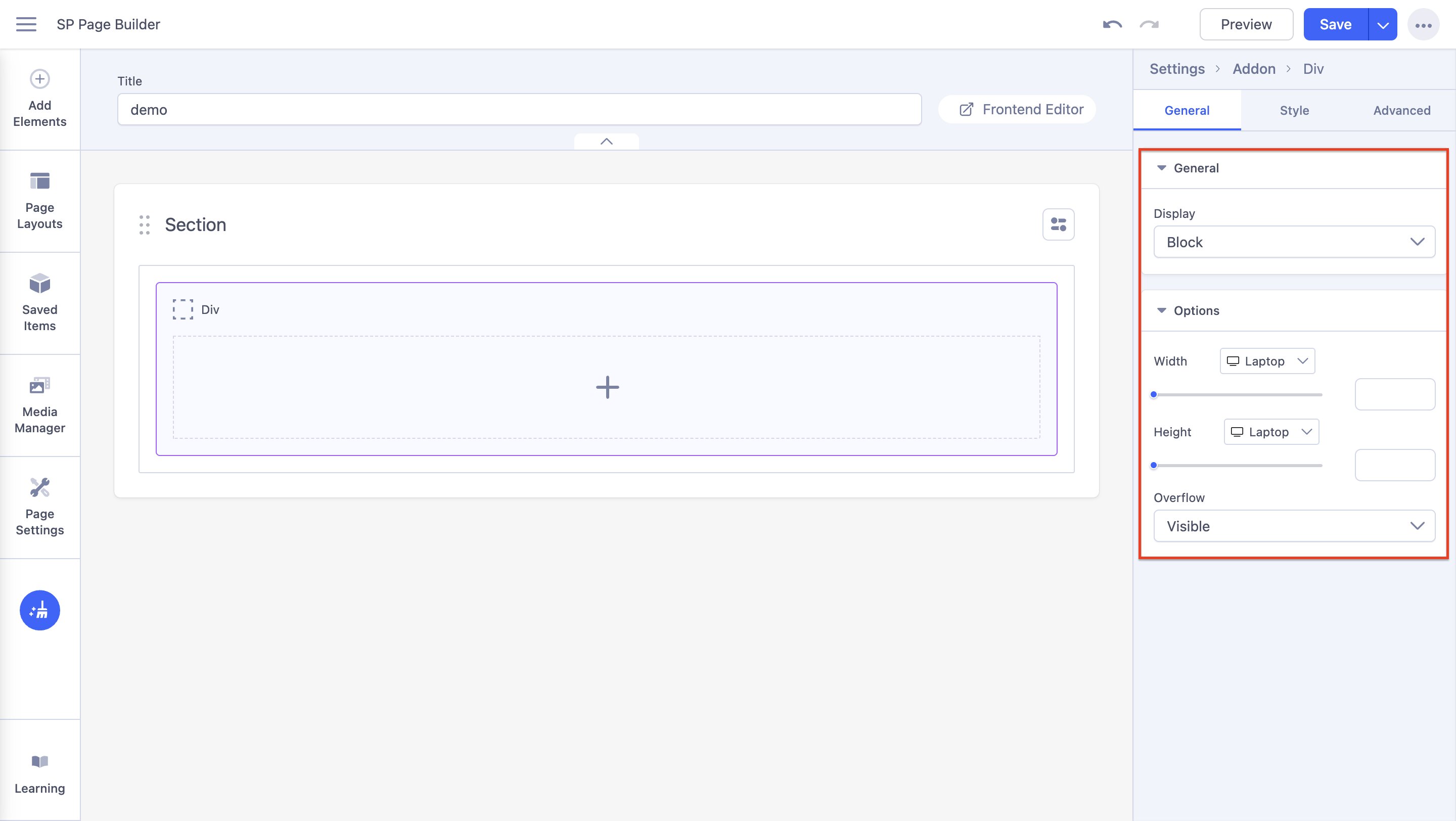Open the Learning book icon

pos(39,761)
